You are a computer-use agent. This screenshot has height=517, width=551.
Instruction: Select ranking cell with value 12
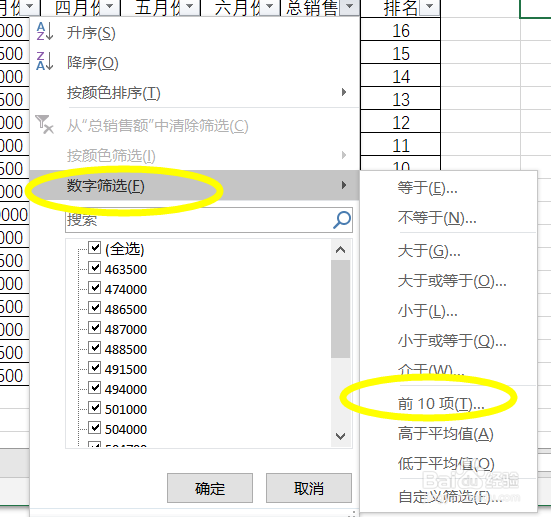click(400, 122)
